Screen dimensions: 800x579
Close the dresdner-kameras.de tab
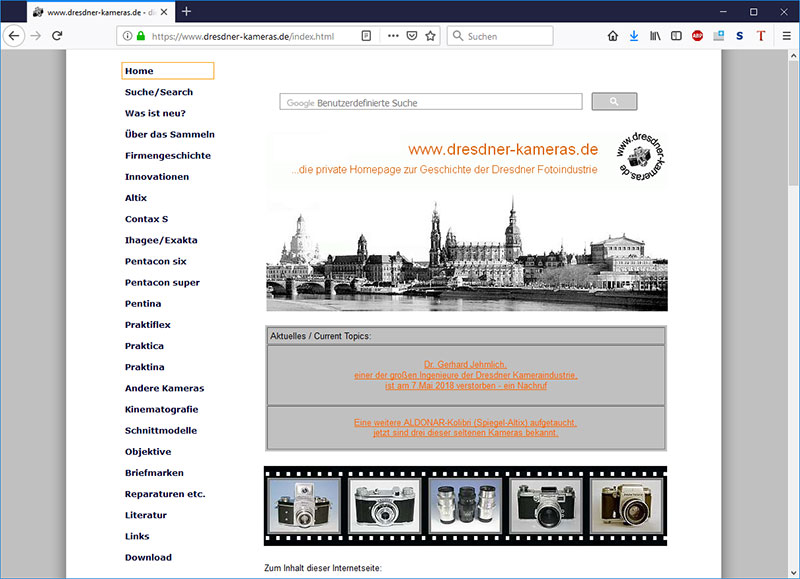(x=164, y=12)
